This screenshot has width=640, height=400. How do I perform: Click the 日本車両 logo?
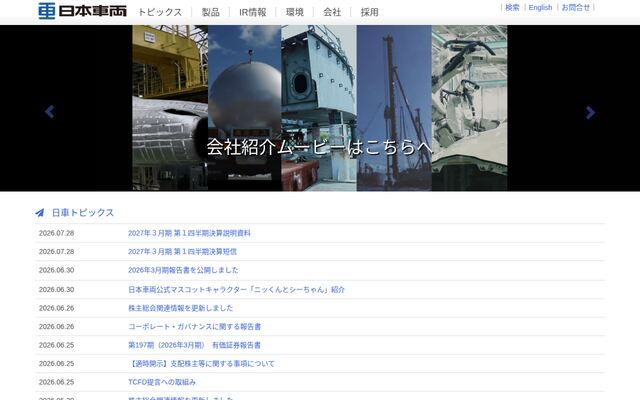pos(82,11)
